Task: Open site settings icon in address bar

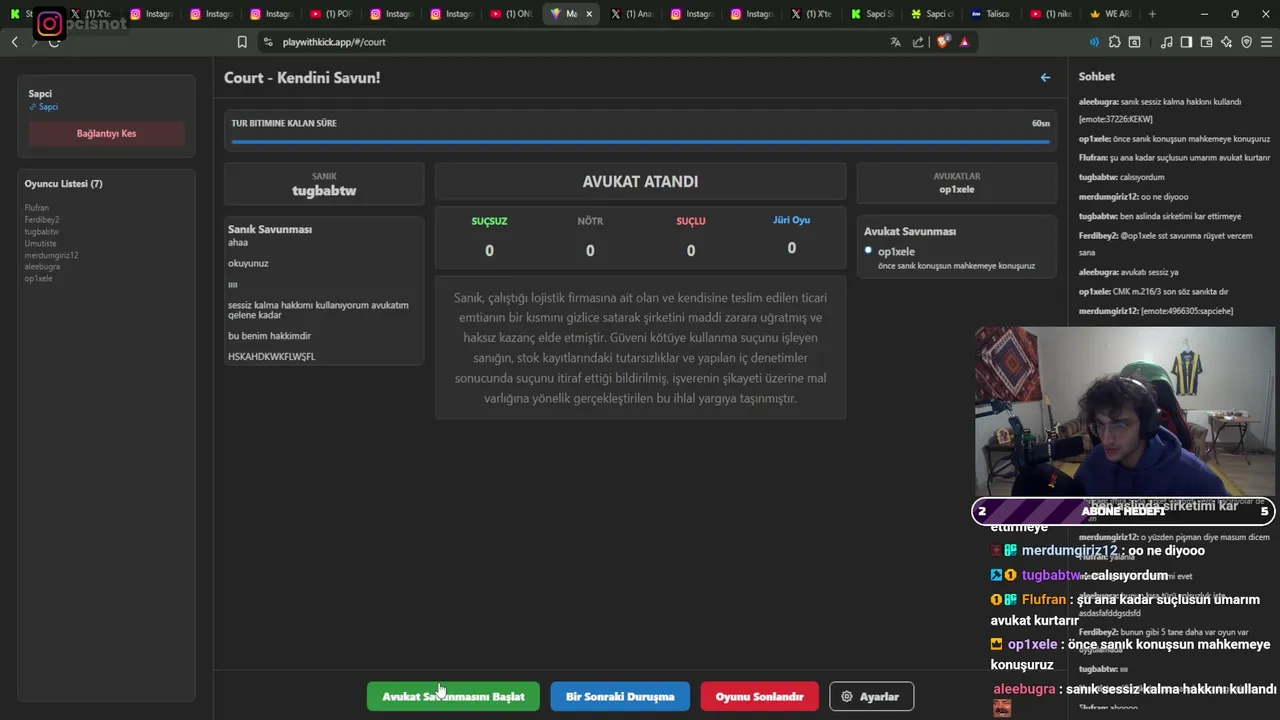Action: tap(267, 42)
